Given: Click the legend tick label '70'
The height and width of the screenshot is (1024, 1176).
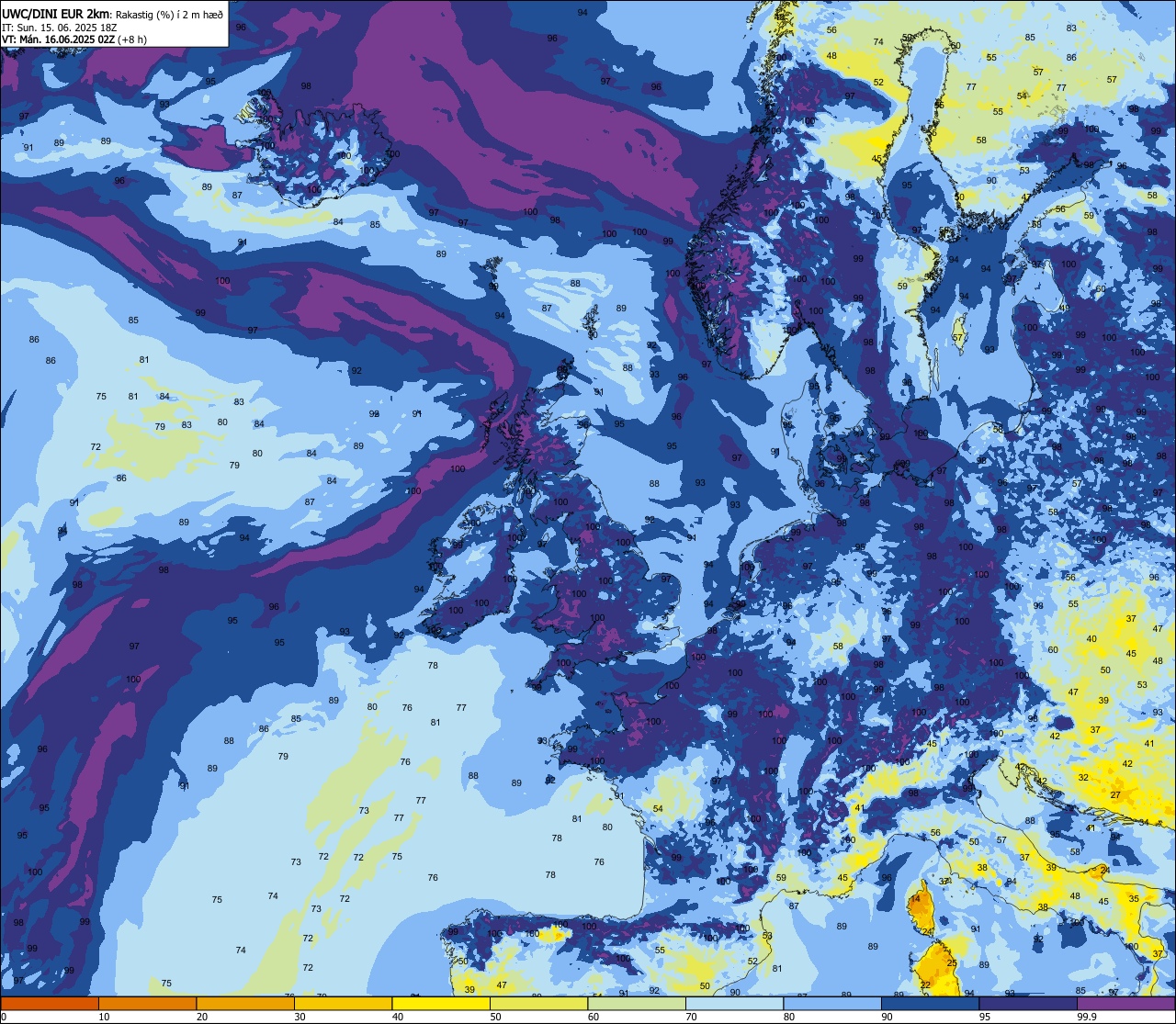Looking at the screenshot, I should coord(691,1017).
